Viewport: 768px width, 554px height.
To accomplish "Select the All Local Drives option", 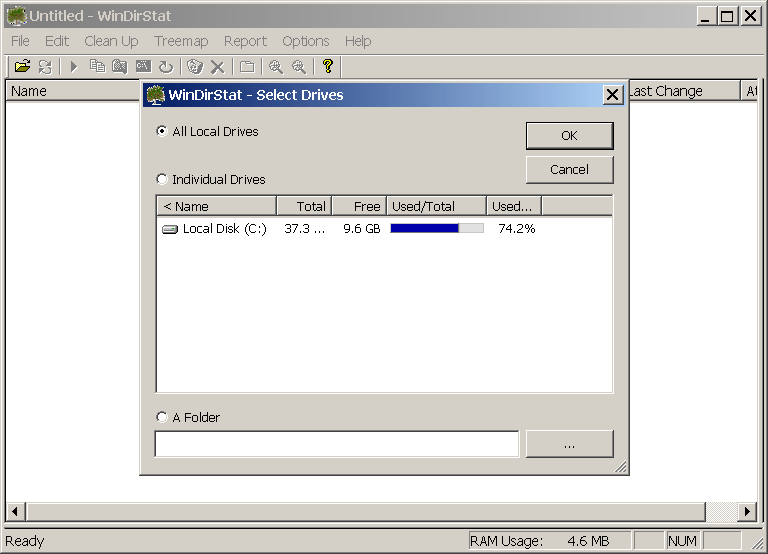I will [207, 131].
